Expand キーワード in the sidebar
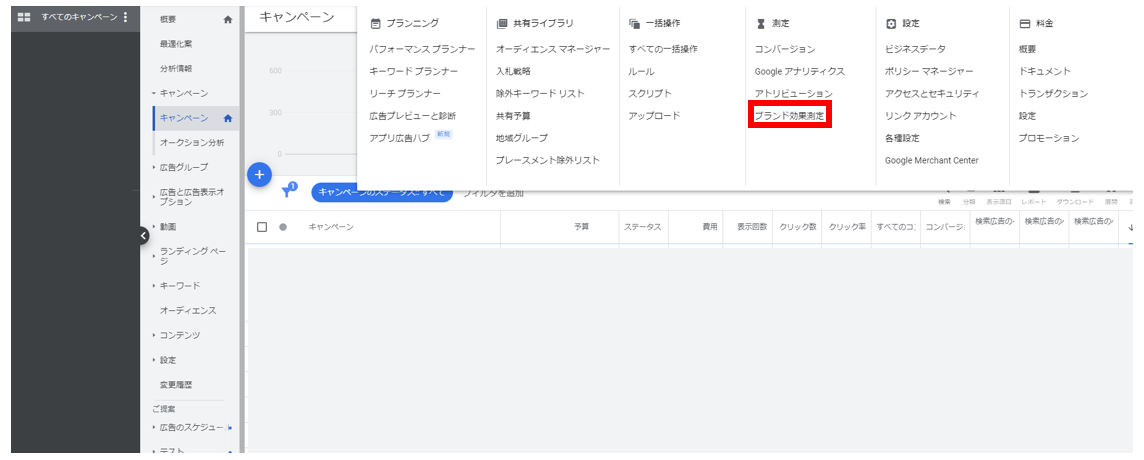The height and width of the screenshot is (460, 1144). coord(154,285)
